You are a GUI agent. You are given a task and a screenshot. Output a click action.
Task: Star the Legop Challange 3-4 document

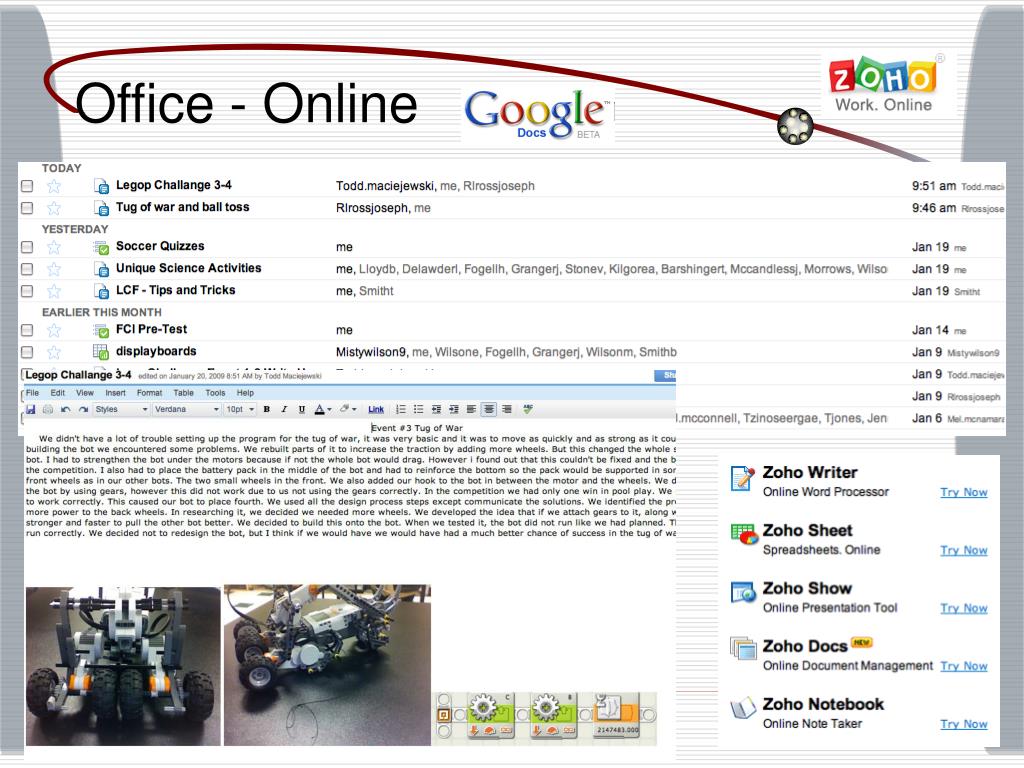click(54, 186)
